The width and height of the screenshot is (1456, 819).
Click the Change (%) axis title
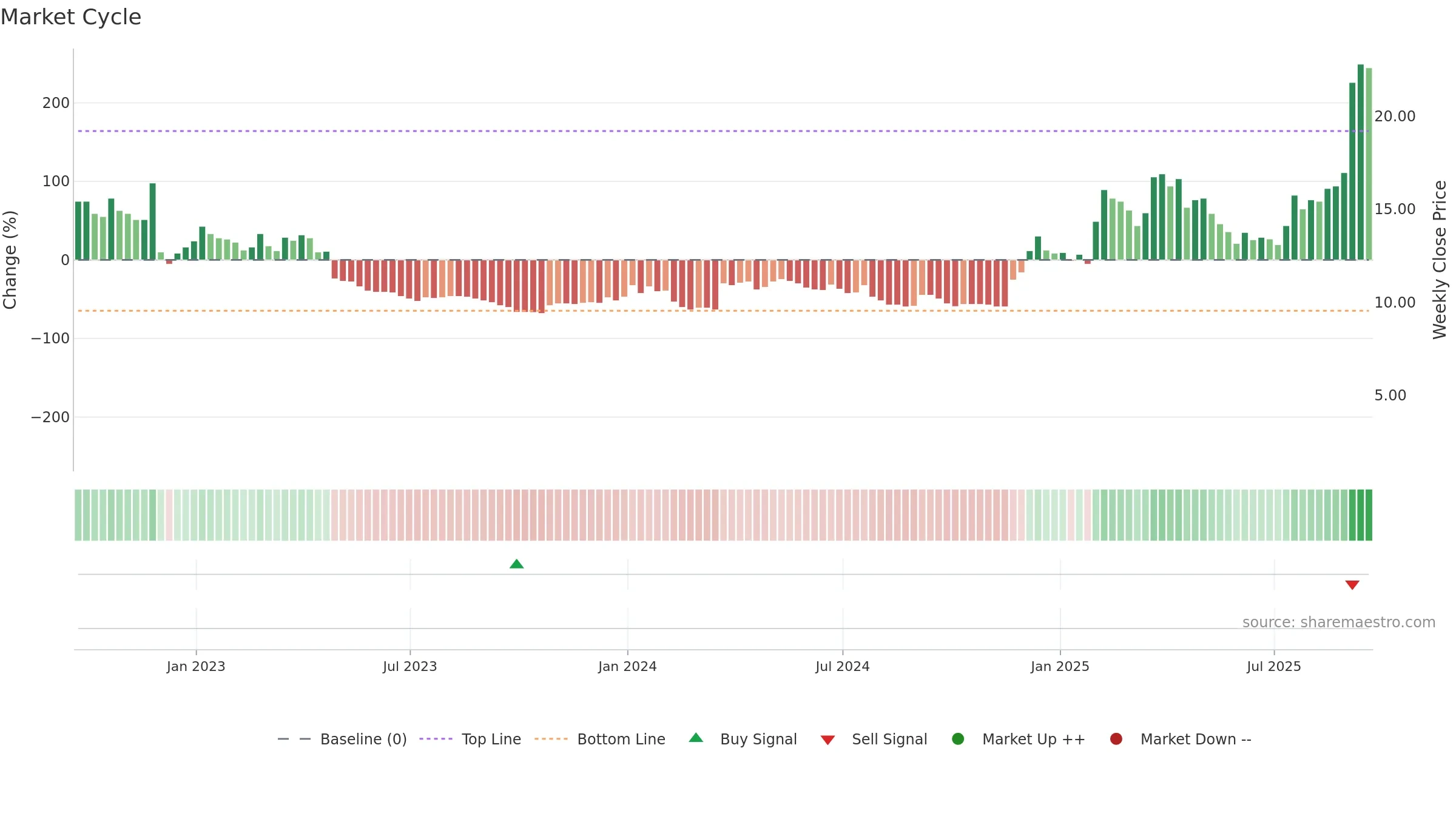[10, 260]
